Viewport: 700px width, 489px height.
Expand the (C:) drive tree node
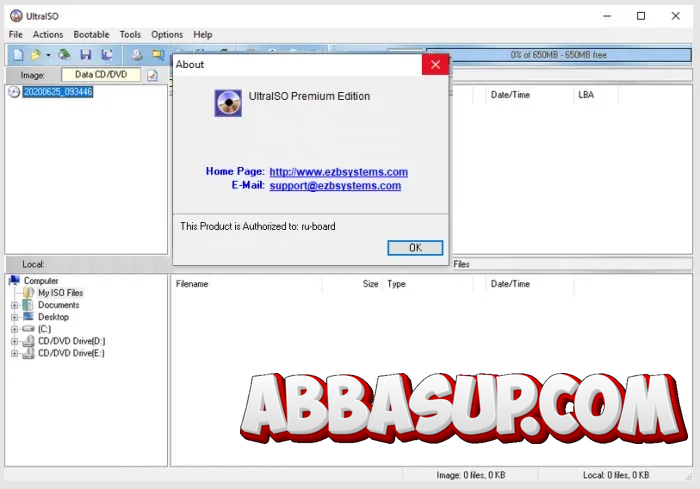pos(14,330)
